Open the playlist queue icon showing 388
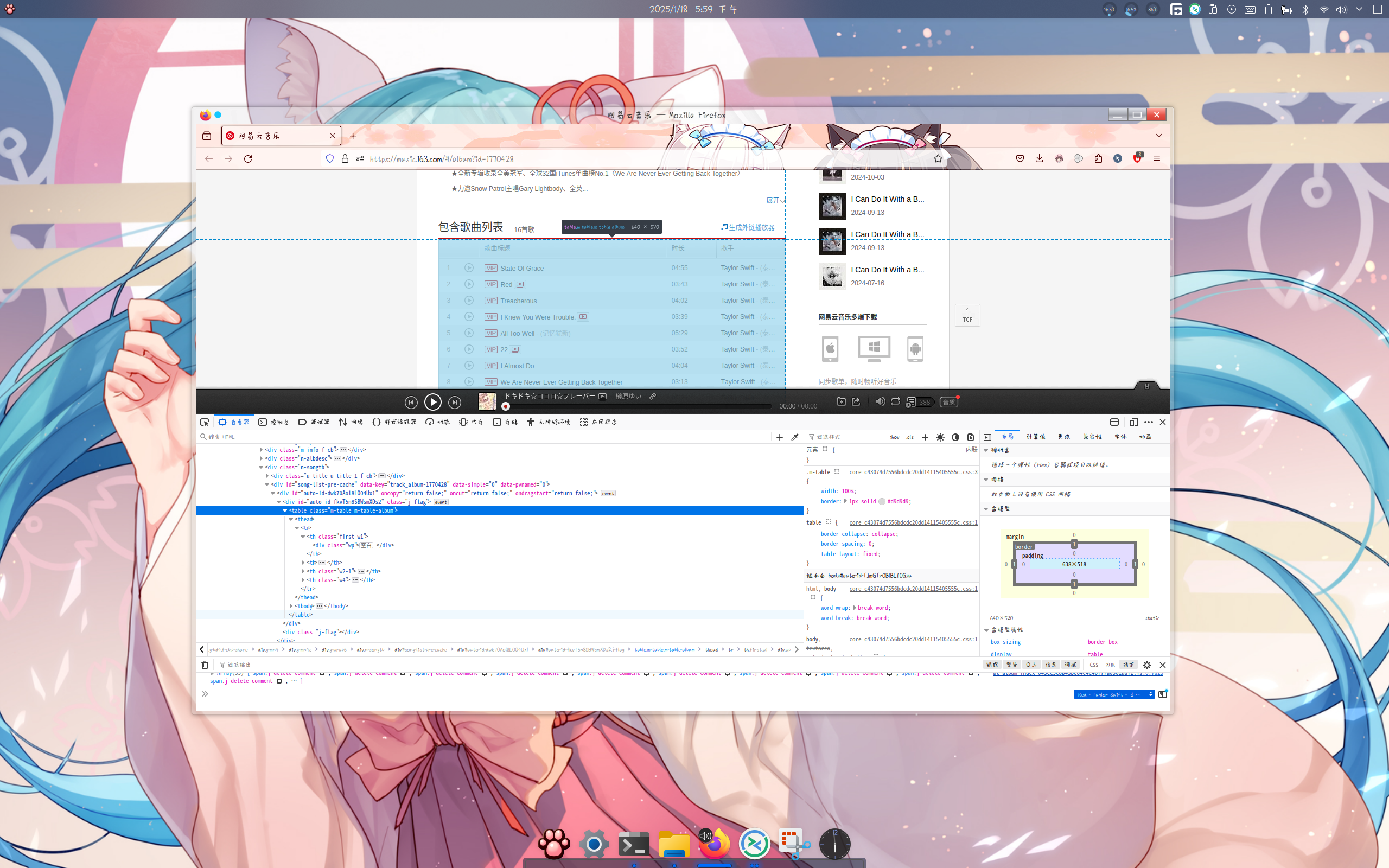Viewport: 1389px width, 868px height. (x=920, y=402)
